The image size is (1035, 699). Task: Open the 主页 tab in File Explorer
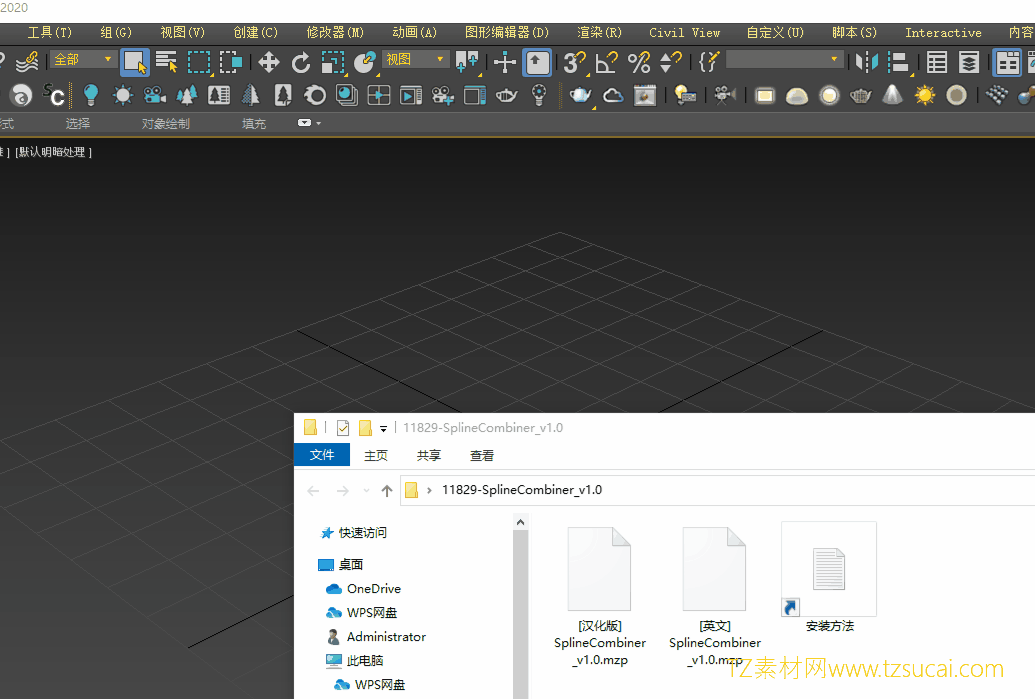point(376,455)
